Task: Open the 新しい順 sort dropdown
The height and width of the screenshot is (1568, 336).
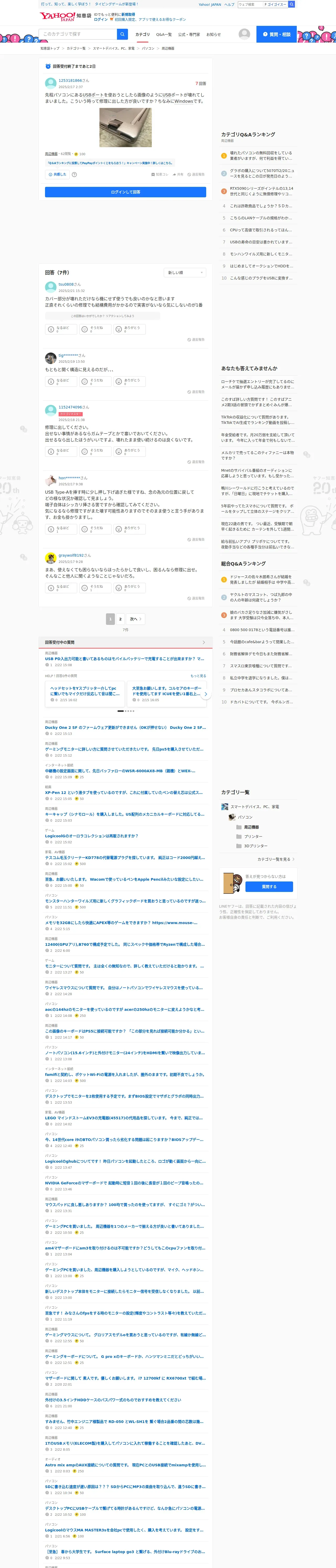Action: click(x=185, y=273)
